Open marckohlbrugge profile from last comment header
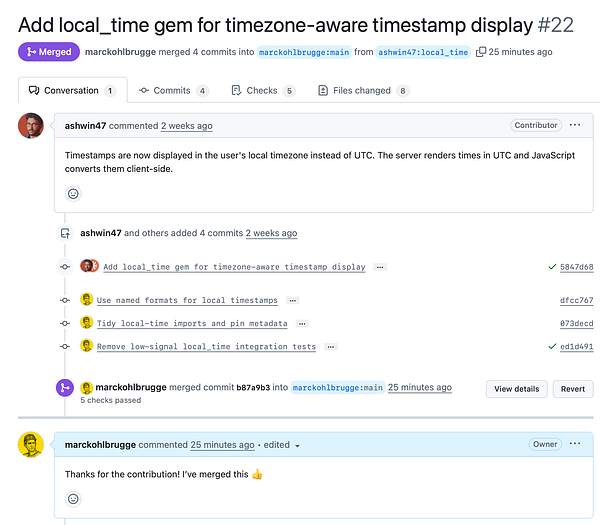Screen dimensions: 600x525 (100, 445)
